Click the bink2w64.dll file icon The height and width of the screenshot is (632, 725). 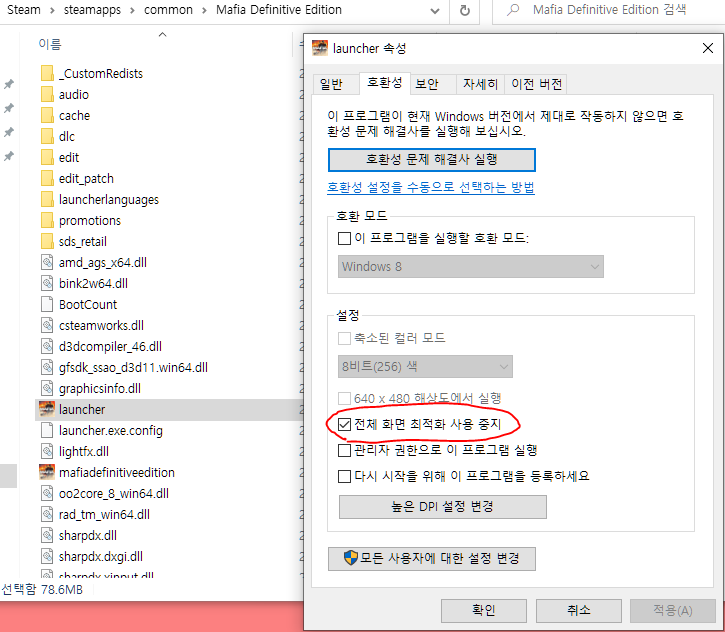tap(47, 283)
